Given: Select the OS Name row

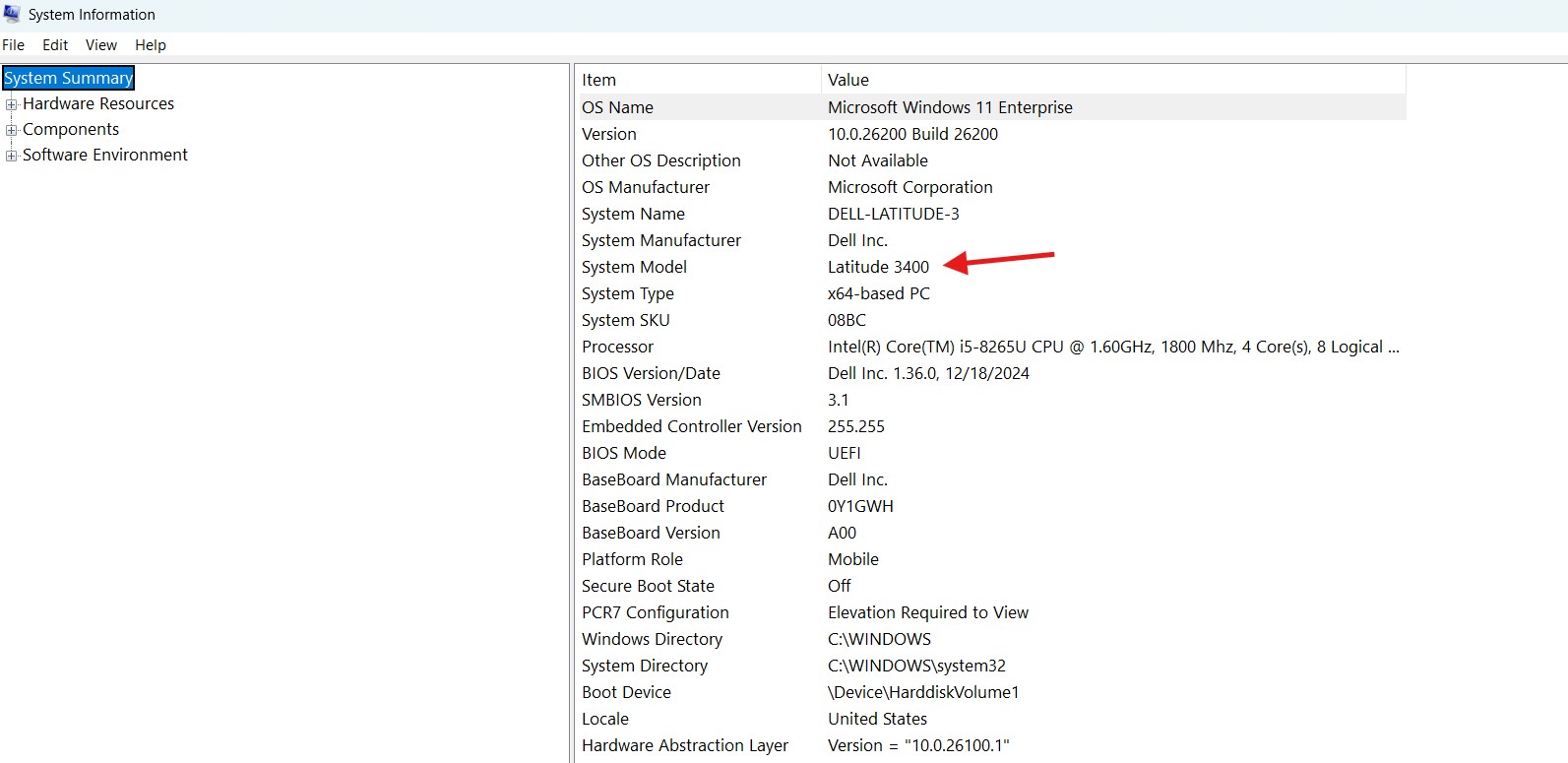Looking at the screenshot, I should pyautogui.click(x=991, y=107).
